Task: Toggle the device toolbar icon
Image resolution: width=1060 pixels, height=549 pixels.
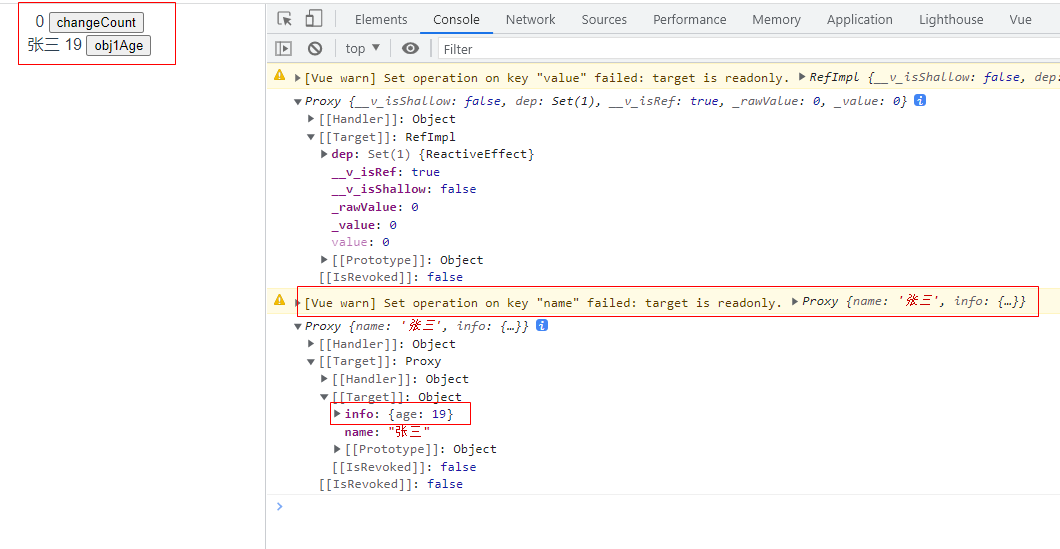Action: point(314,19)
